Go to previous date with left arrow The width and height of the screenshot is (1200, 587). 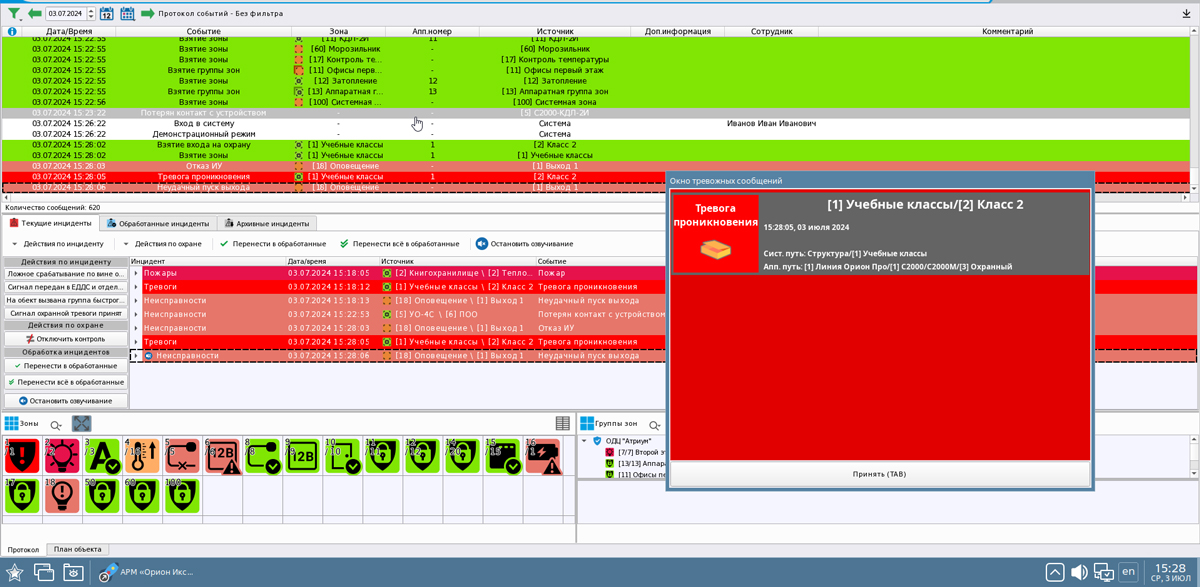click(x=35, y=14)
